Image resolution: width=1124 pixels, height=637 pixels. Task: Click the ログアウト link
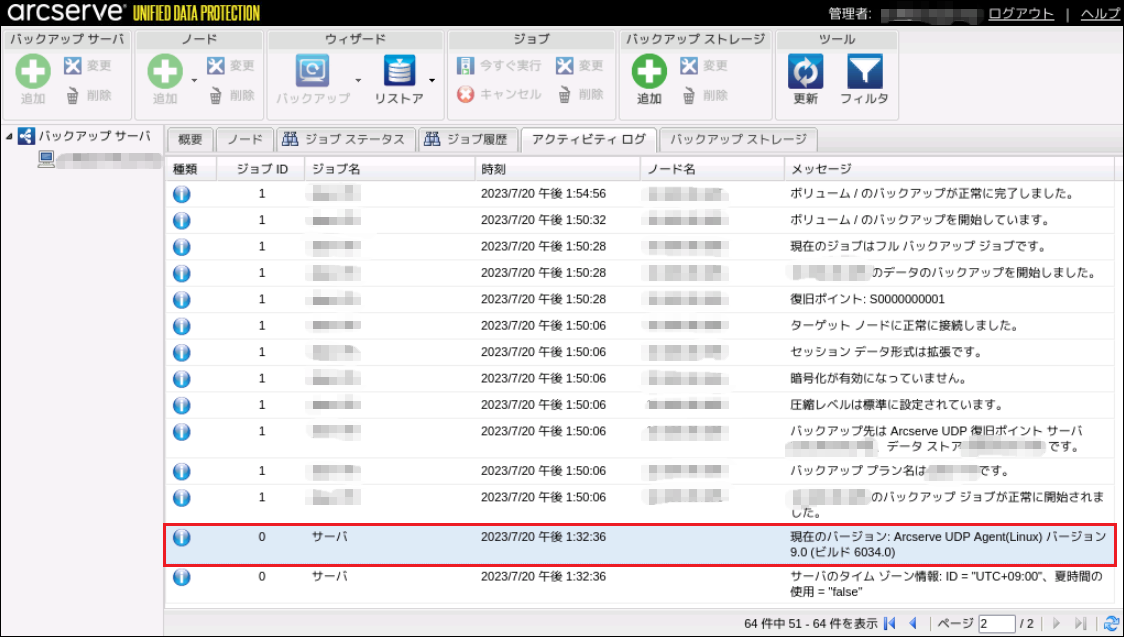point(1021,13)
